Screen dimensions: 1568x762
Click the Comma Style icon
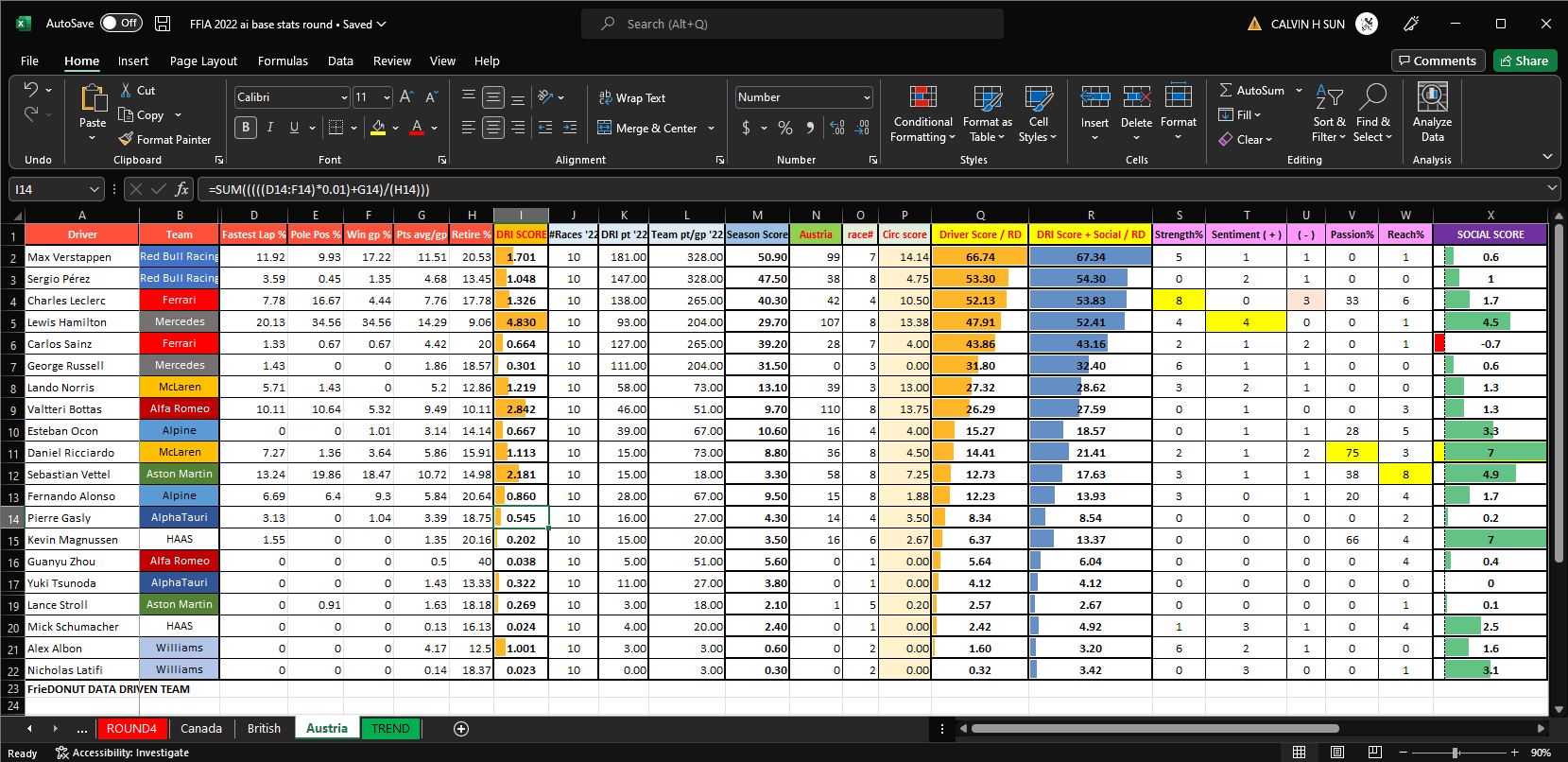810,127
